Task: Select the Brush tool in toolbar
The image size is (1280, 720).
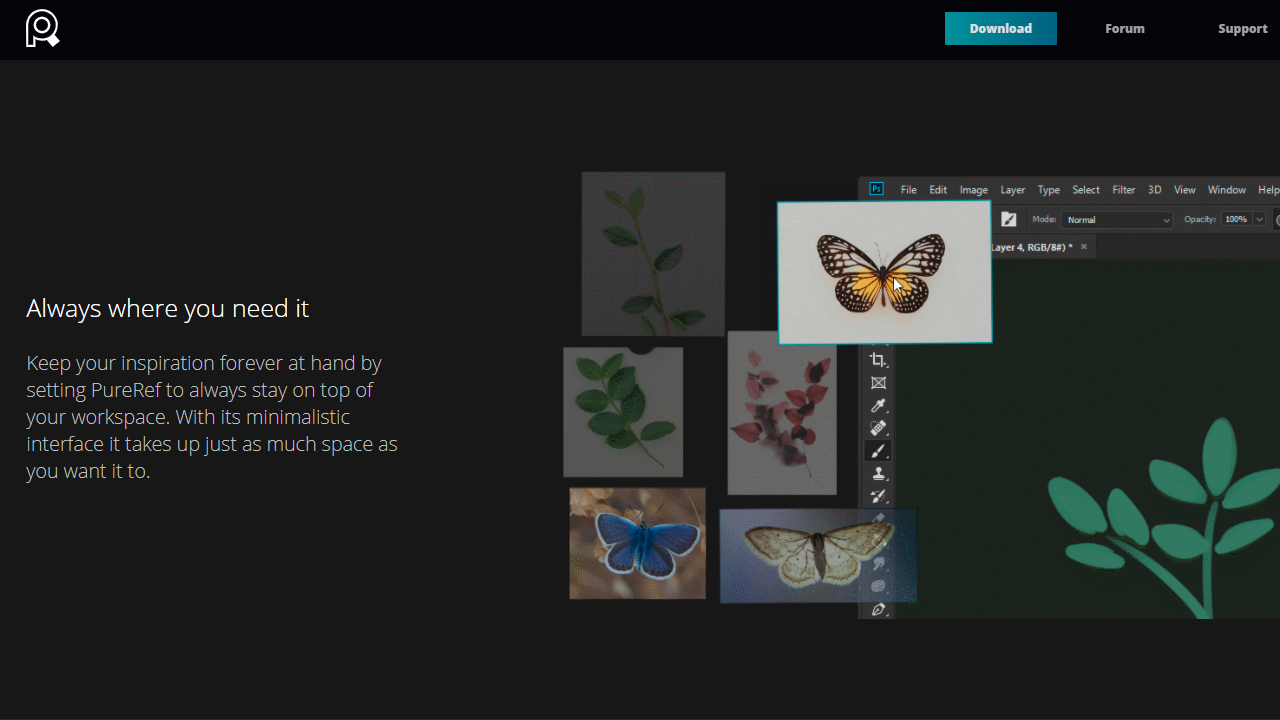Action: pyautogui.click(x=878, y=451)
